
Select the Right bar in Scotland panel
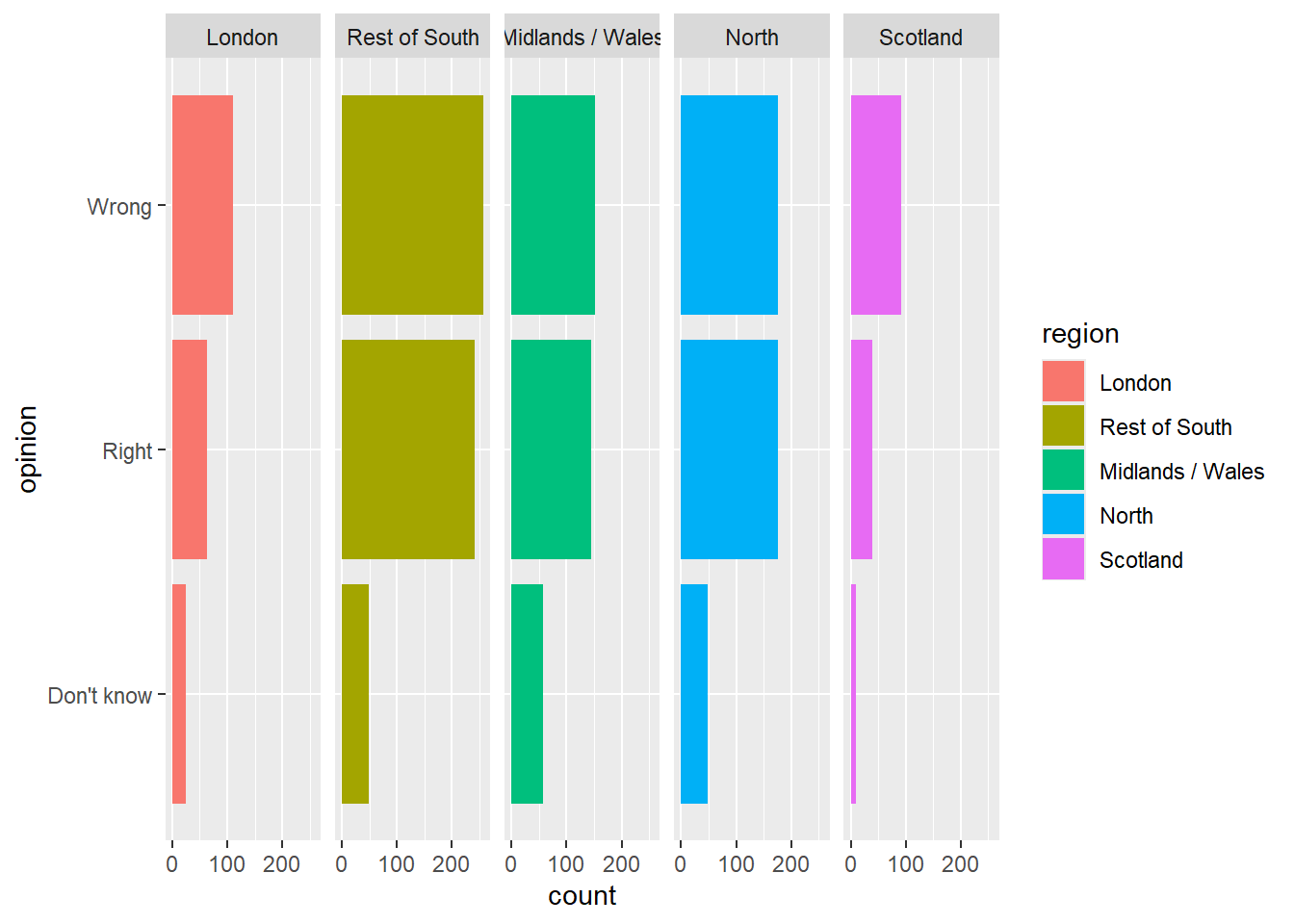pyautogui.click(x=862, y=449)
